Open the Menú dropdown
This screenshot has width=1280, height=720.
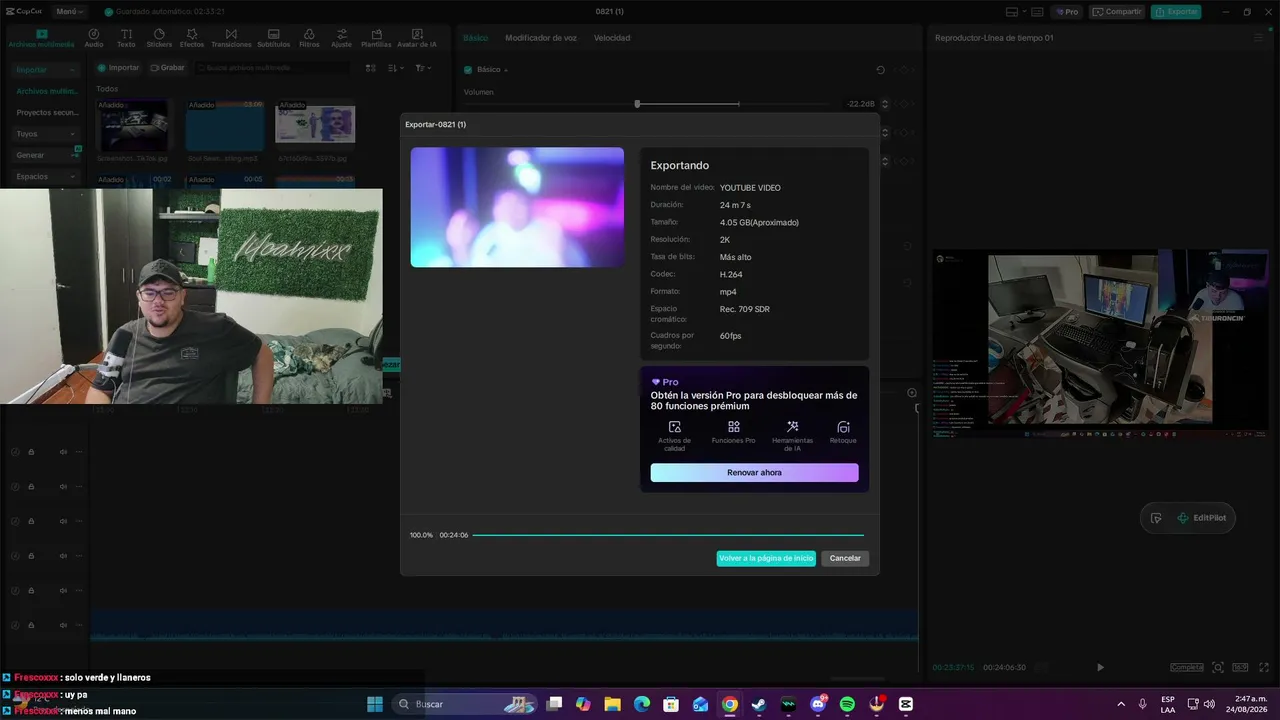(70, 12)
